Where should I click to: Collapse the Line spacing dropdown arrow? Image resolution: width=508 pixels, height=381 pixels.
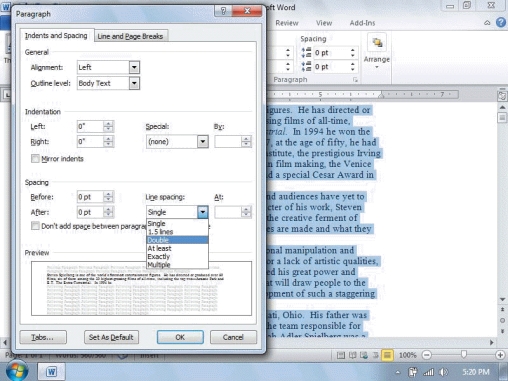click(x=202, y=212)
